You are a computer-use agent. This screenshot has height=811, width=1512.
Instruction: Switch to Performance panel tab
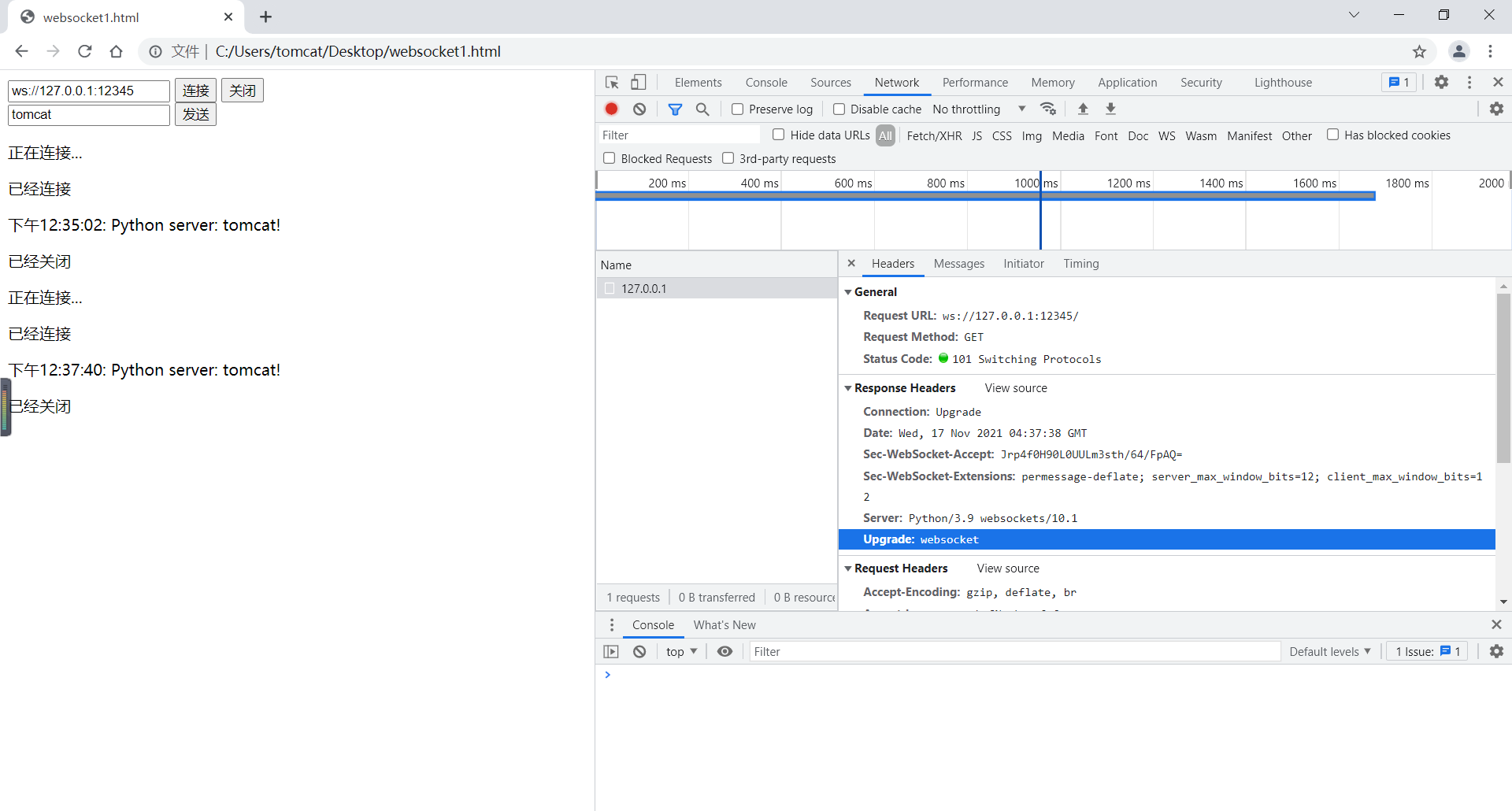[x=975, y=83]
